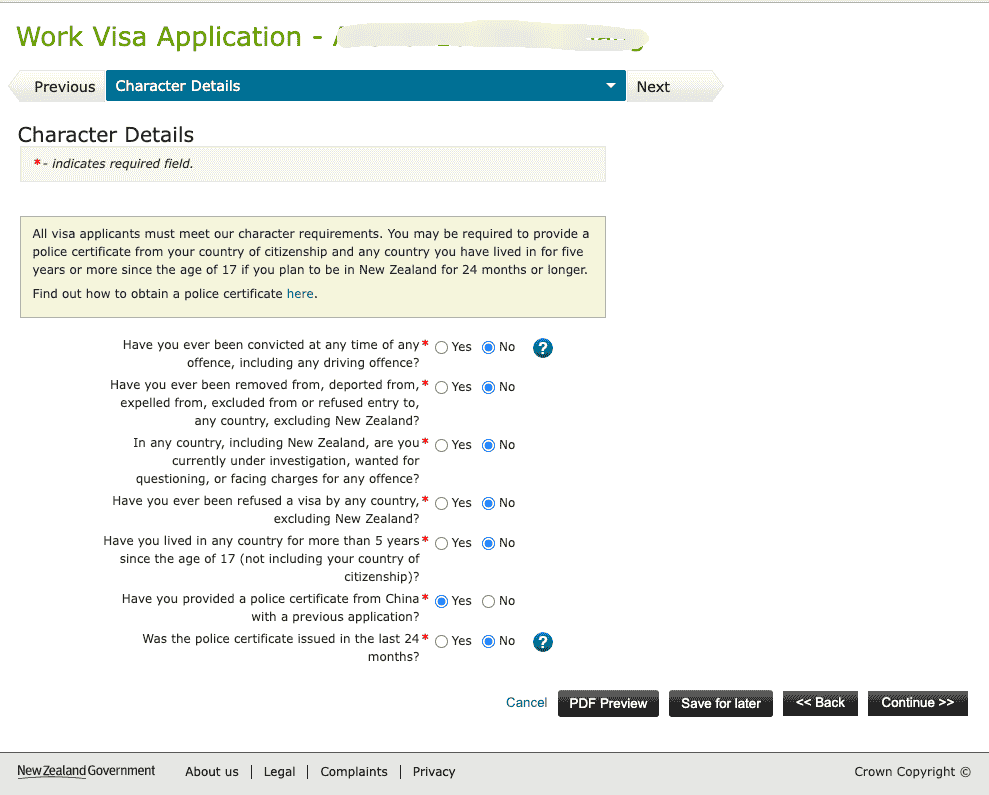Select Yes for lived abroad over 5 years
The image size is (989, 795).
click(442, 544)
